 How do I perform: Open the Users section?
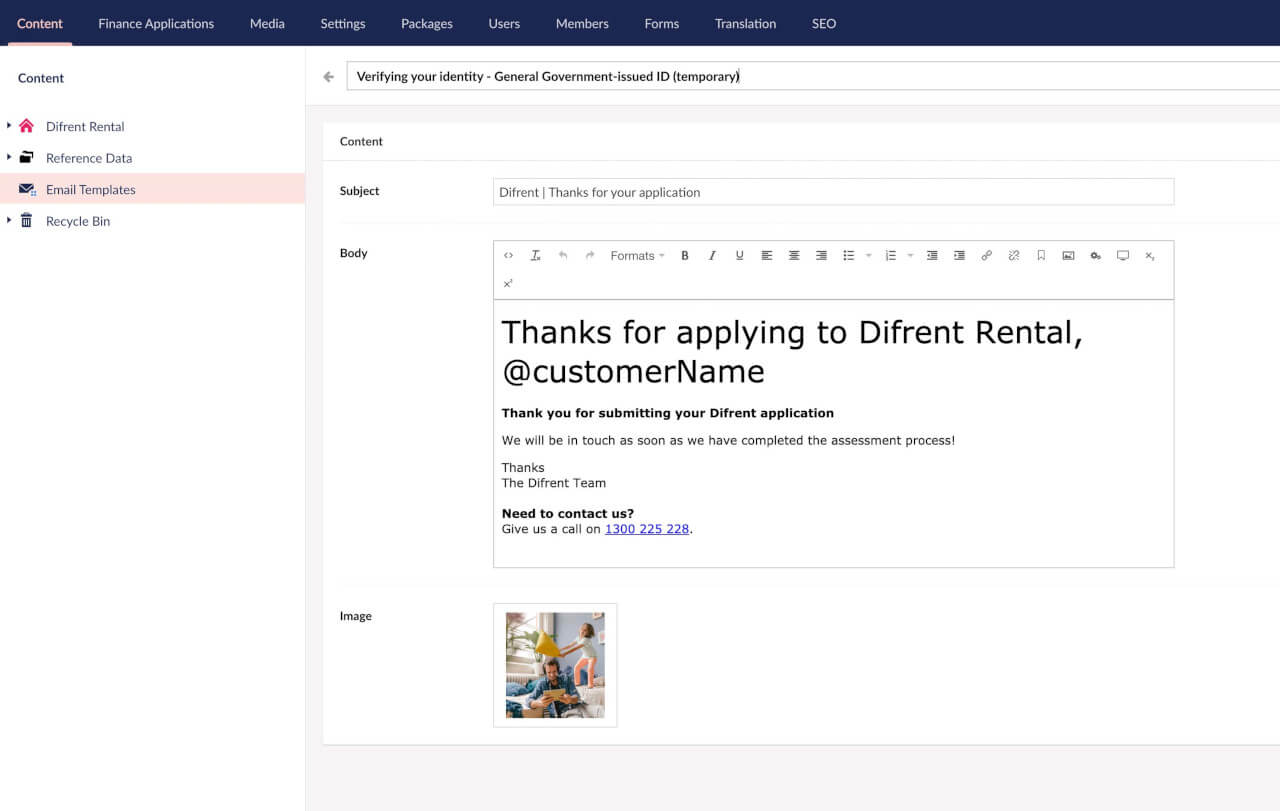[504, 23]
